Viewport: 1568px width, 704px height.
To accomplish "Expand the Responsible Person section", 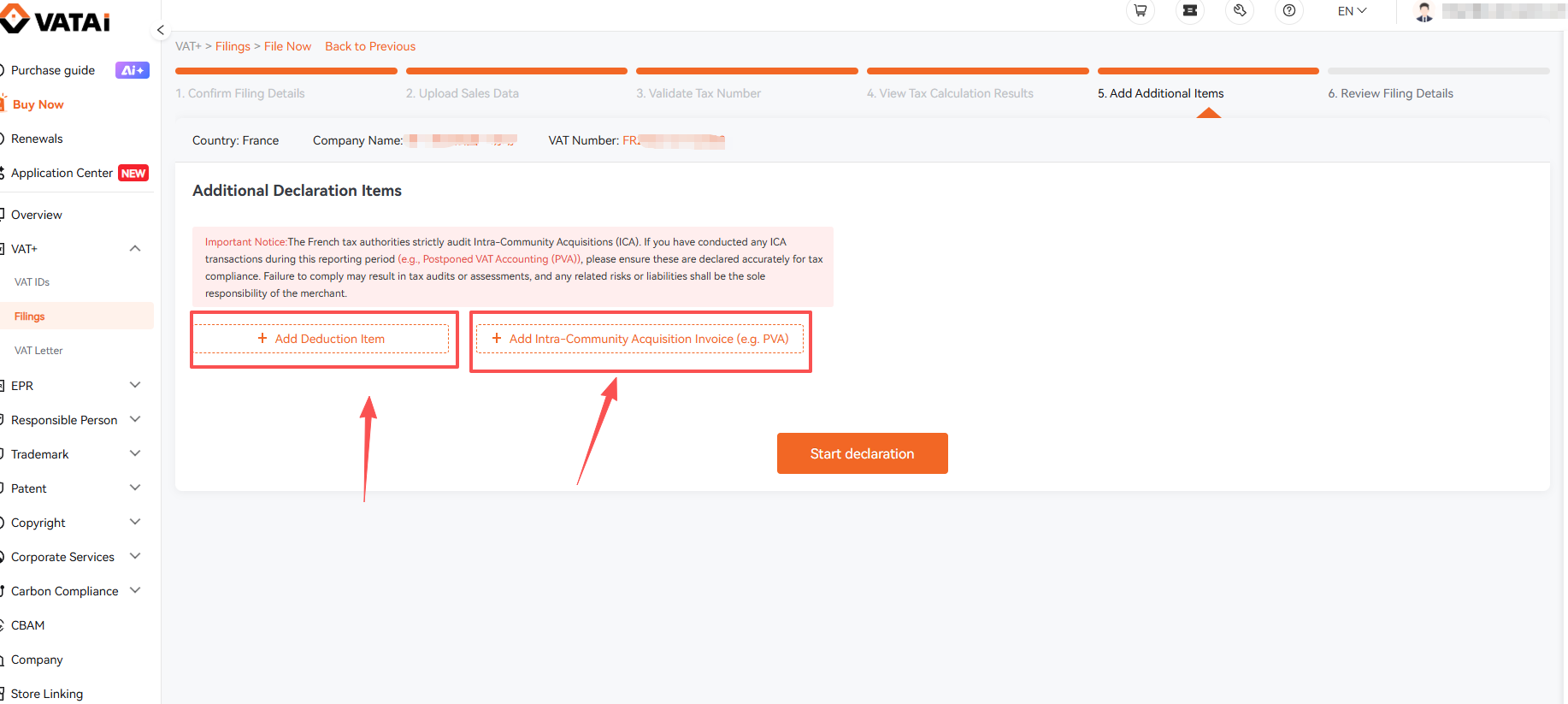I will coord(135,420).
